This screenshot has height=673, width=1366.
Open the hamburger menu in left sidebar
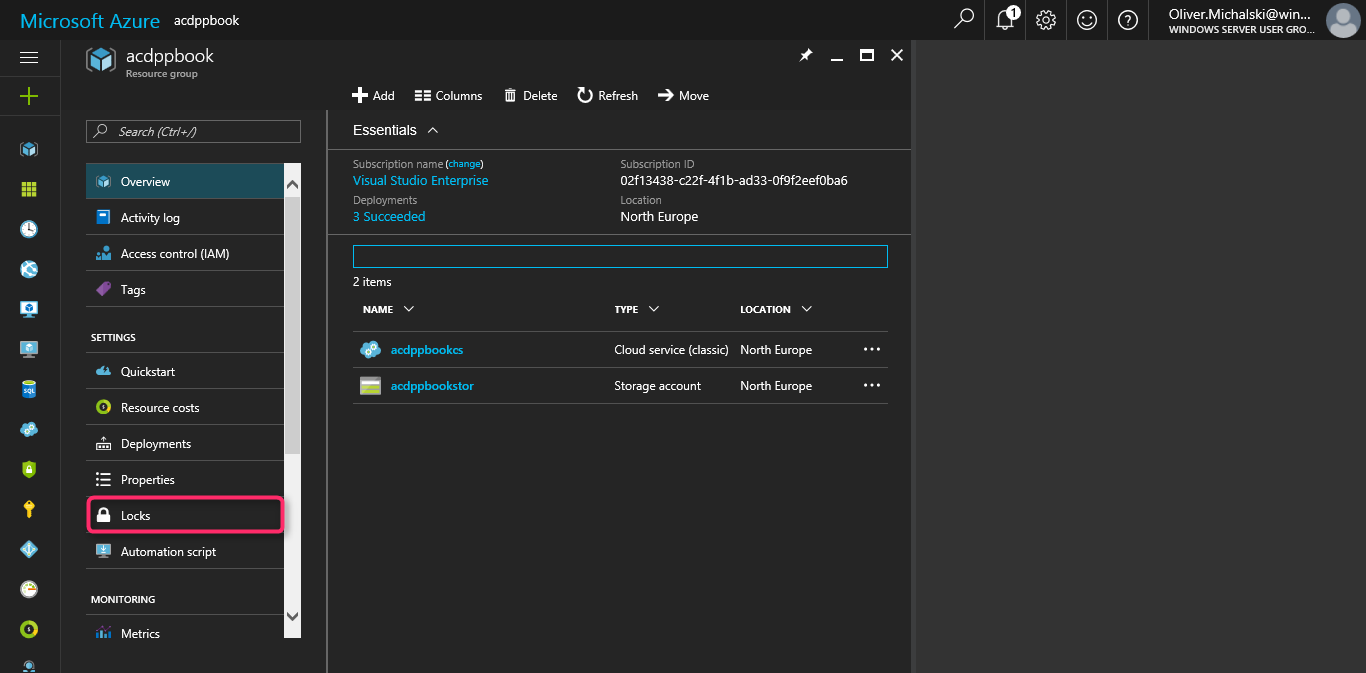tap(29, 58)
